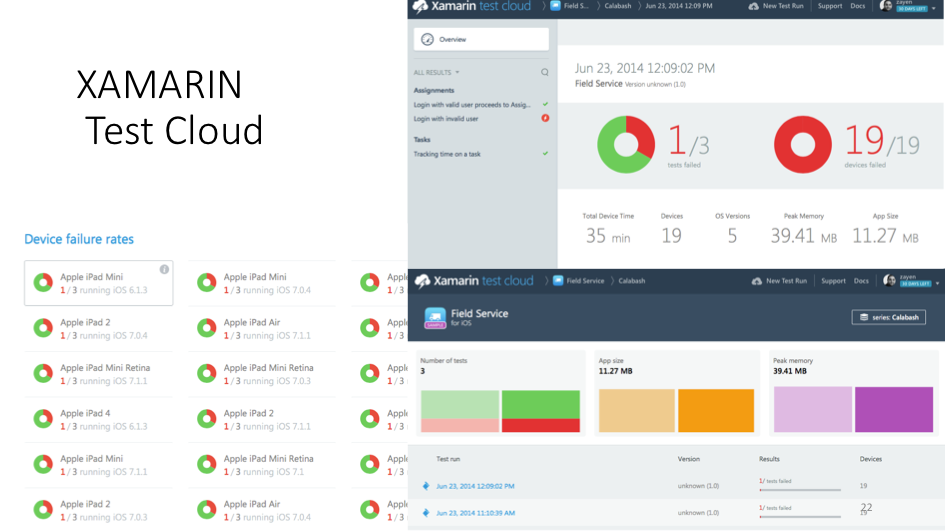945x532 pixels.
Task: Click the search magnifier icon next to ALL RESULTS
Action: (545, 72)
